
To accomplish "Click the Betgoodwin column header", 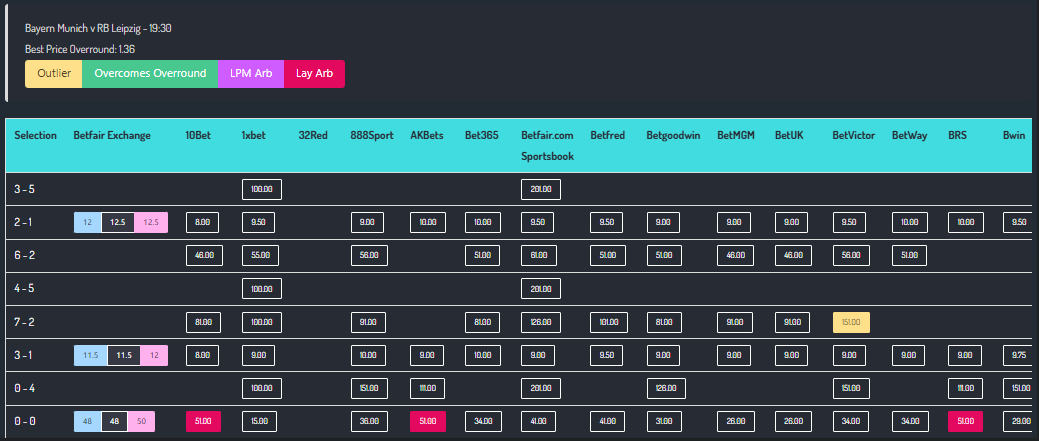I will [673, 136].
